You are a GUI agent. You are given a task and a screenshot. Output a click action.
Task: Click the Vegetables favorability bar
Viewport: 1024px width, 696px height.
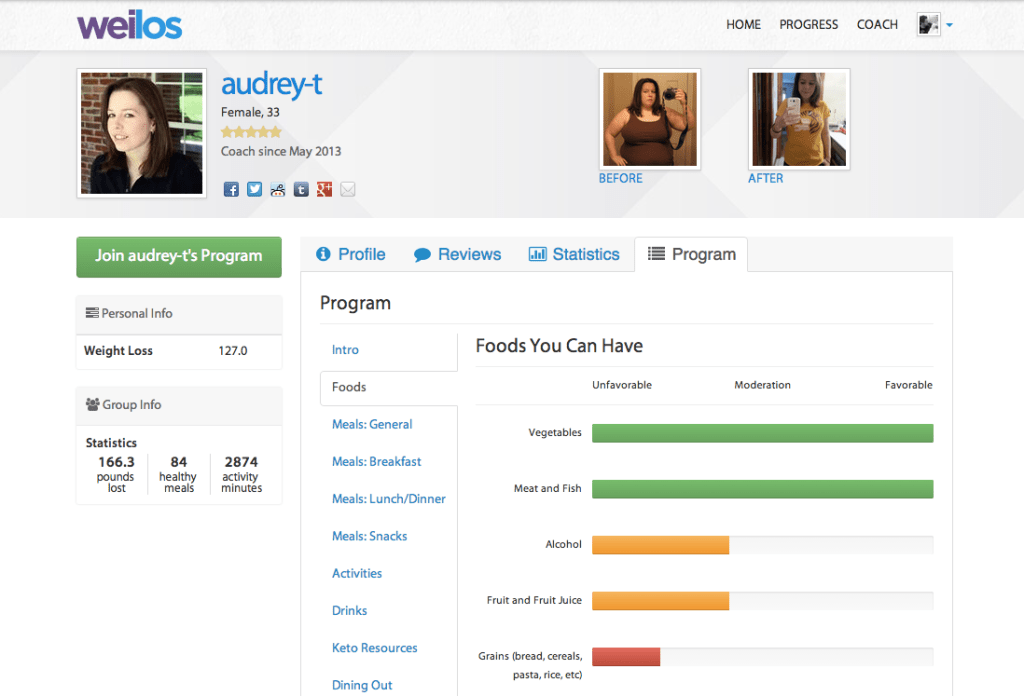(762, 433)
